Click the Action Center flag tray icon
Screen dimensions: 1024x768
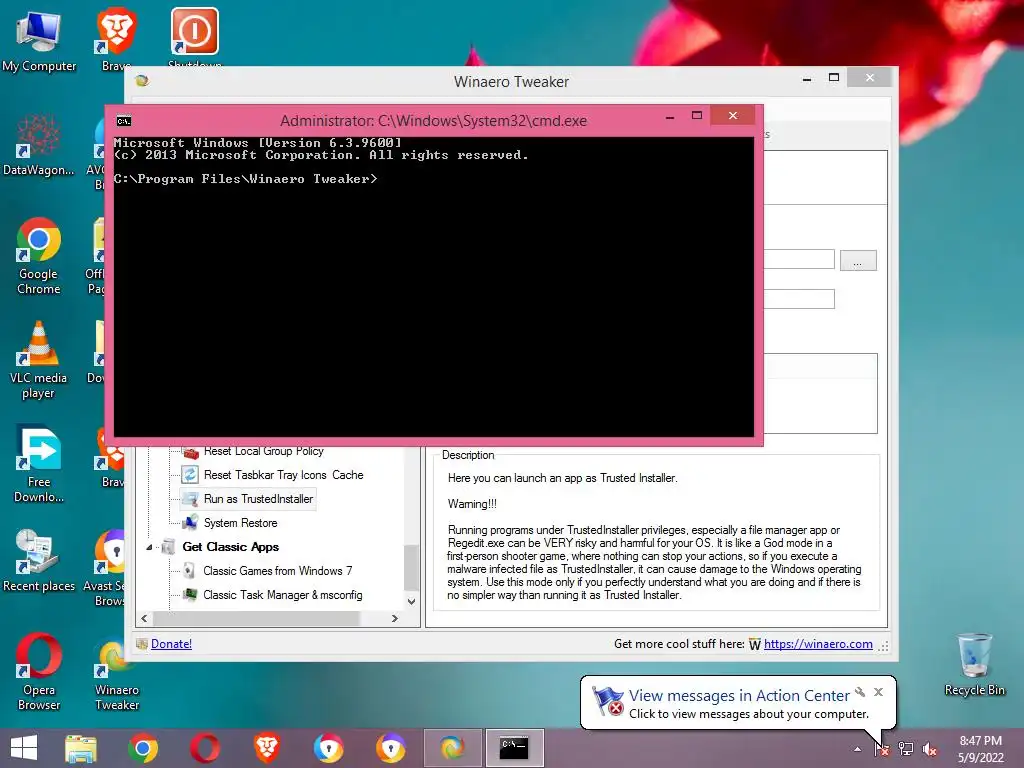pyautogui.click(x=882, y=749)
